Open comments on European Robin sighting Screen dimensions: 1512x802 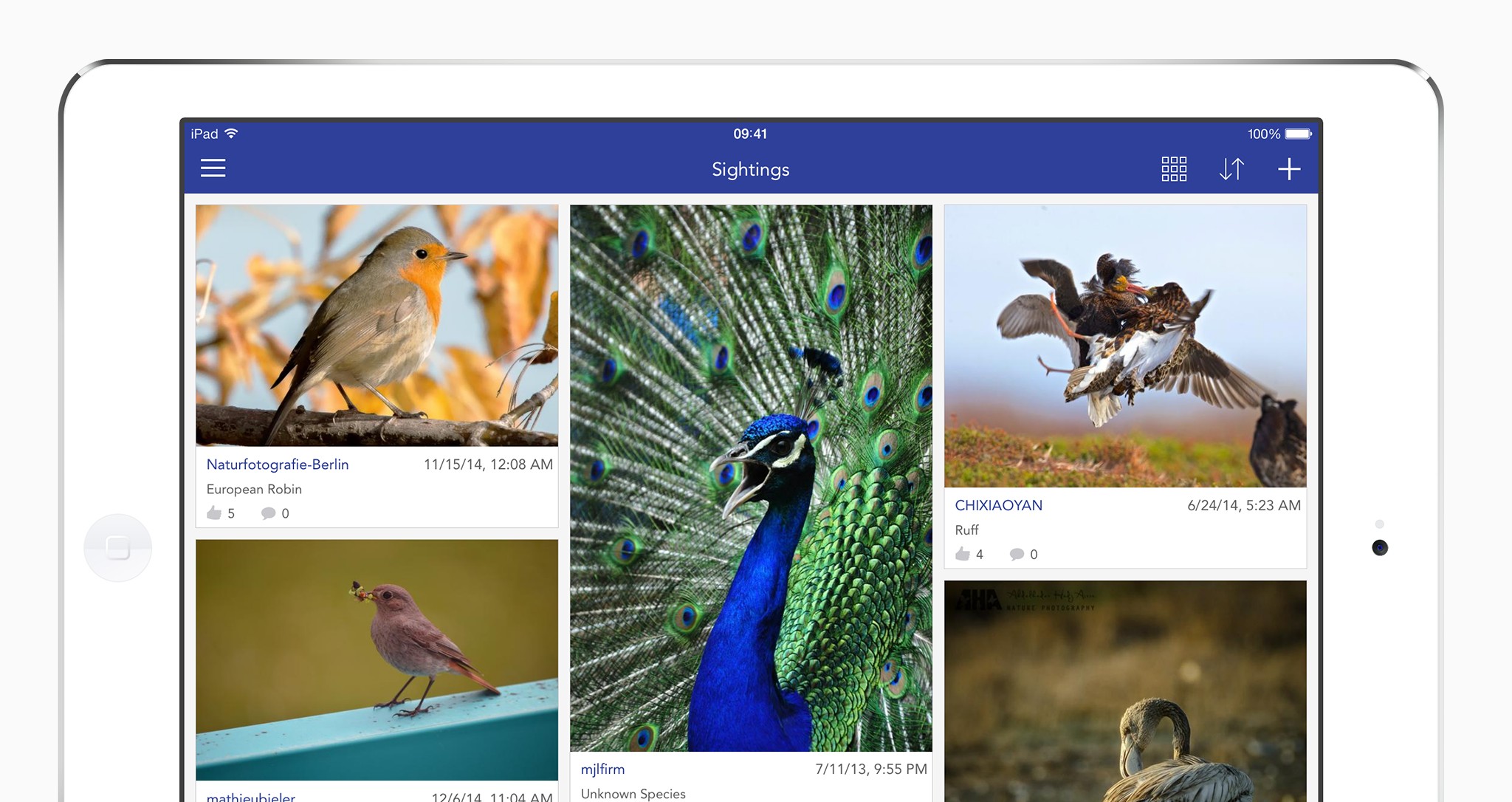(x=269, y=513)
